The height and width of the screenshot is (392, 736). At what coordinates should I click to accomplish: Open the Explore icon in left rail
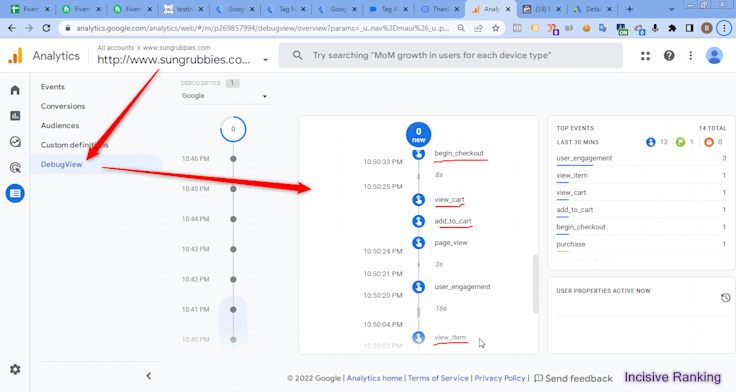15,142
